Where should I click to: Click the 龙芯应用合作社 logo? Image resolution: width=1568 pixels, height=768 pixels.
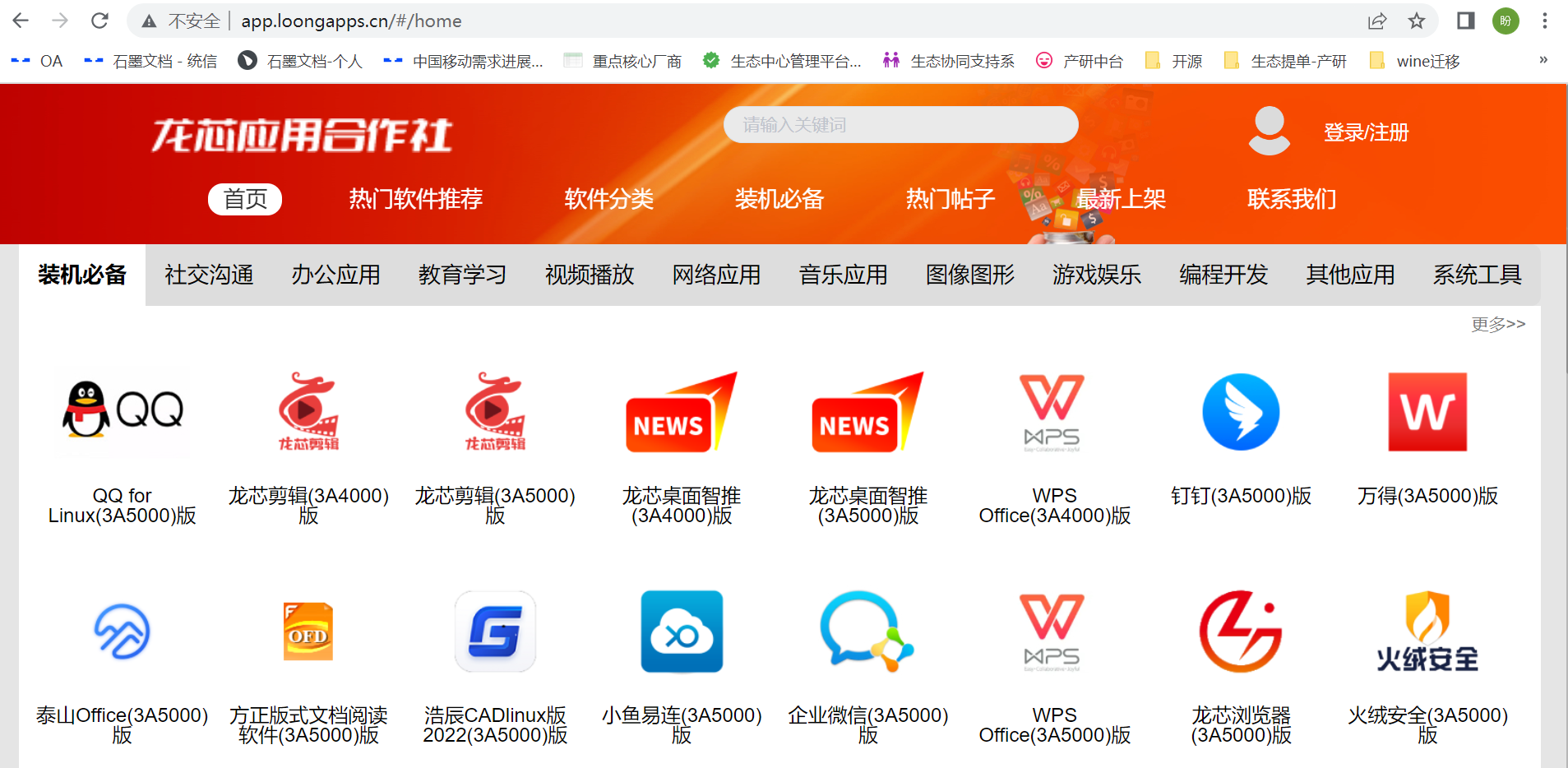point(302,135)
